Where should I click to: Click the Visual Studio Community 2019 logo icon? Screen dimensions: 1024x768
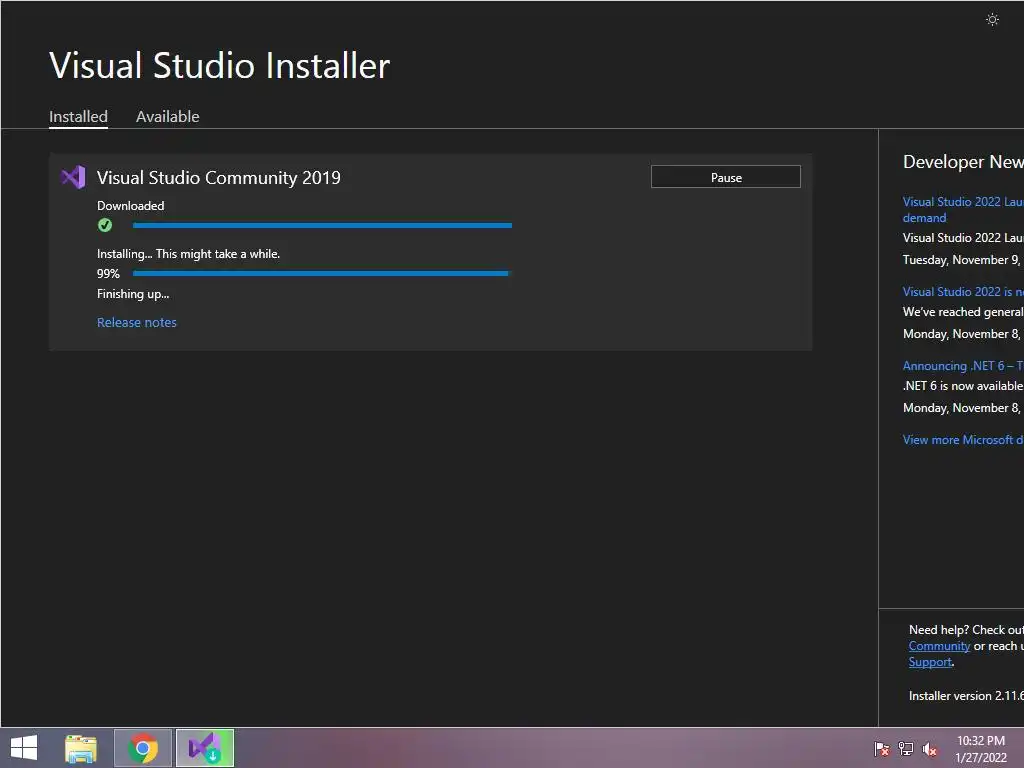[x=73, y=178]
